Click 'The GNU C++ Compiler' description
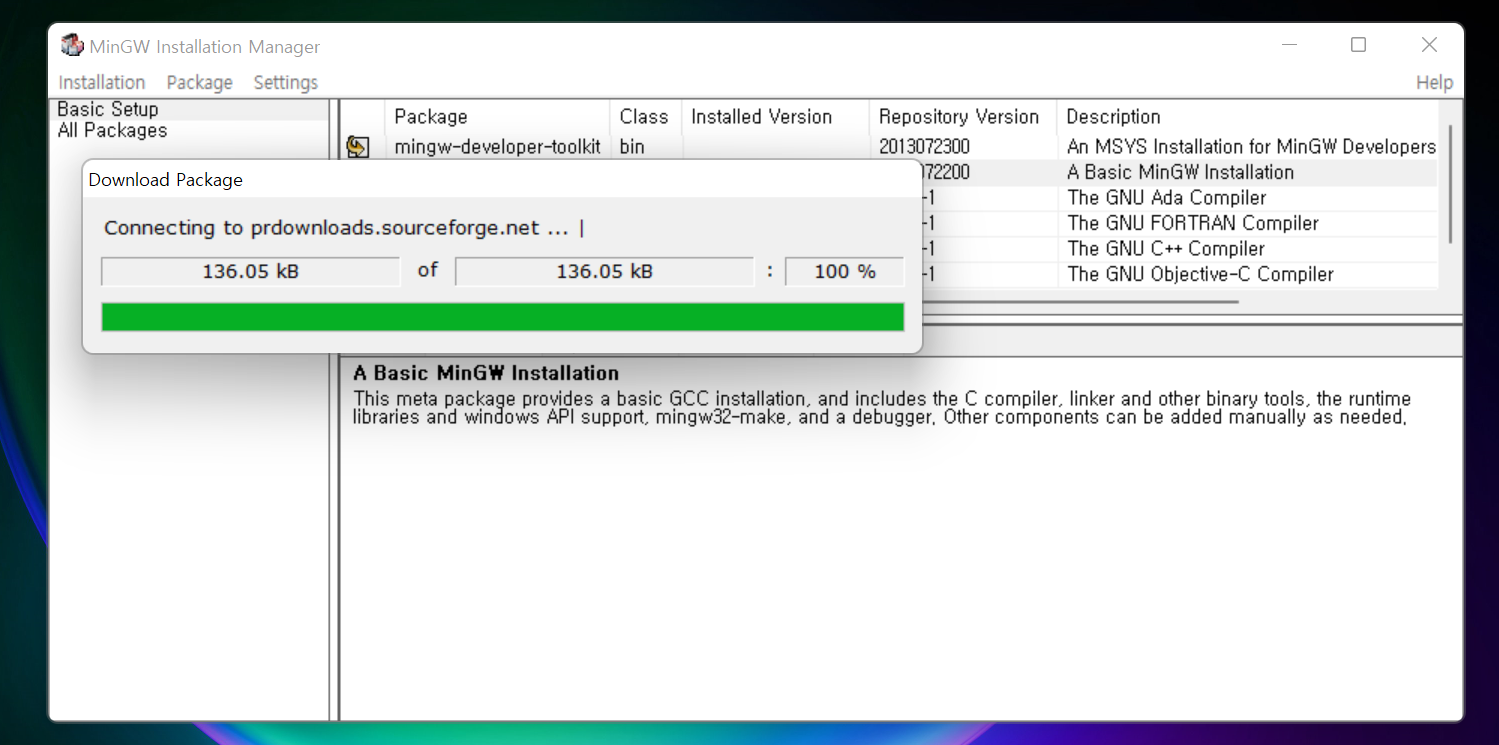 coord(1166,249)
